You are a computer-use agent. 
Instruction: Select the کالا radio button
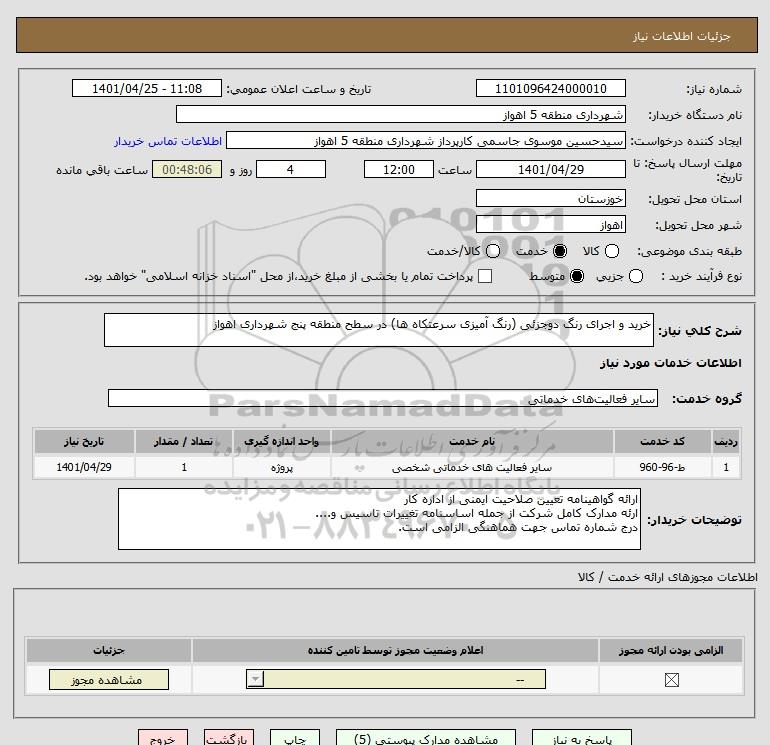(612, 251)
